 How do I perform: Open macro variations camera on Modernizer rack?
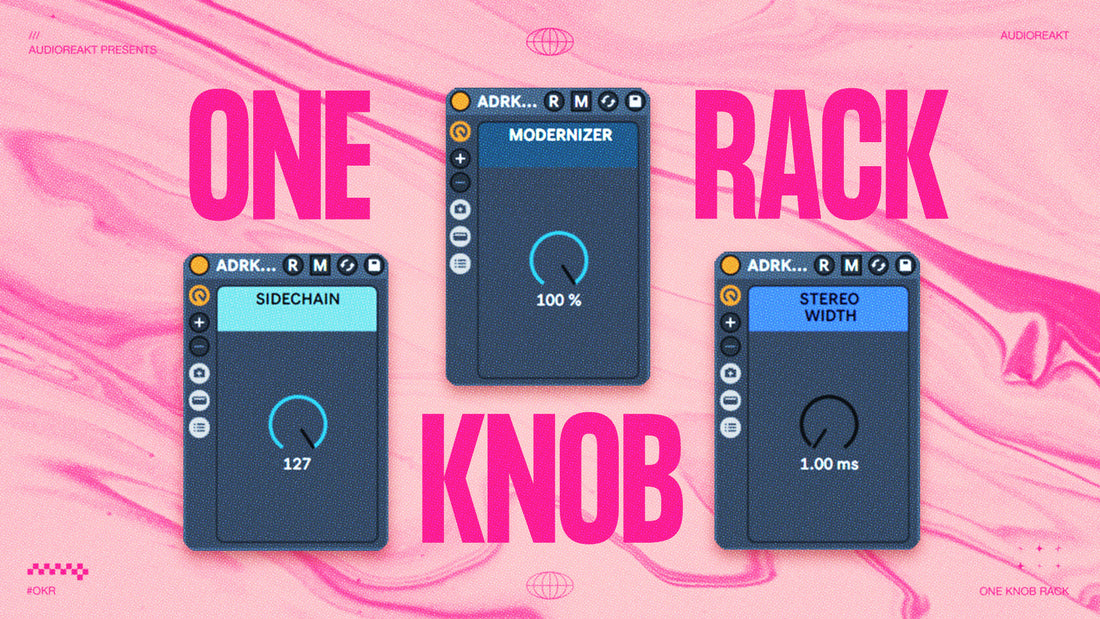coord(460,209)
